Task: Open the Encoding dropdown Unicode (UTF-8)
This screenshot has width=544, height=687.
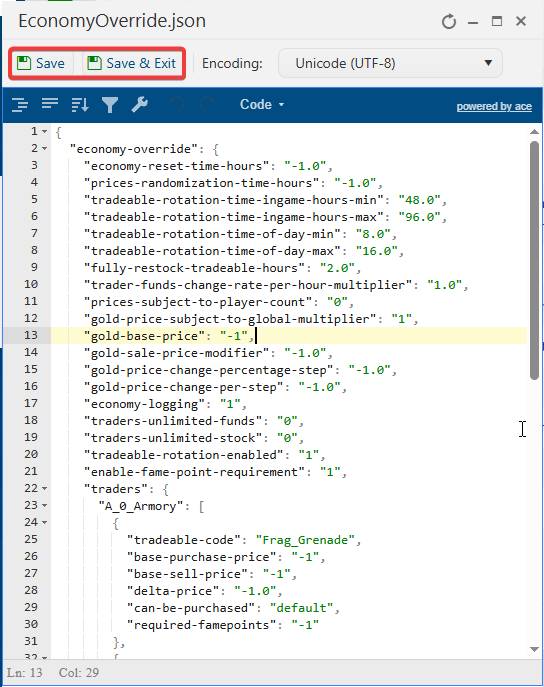Action: tap(390, 64)
